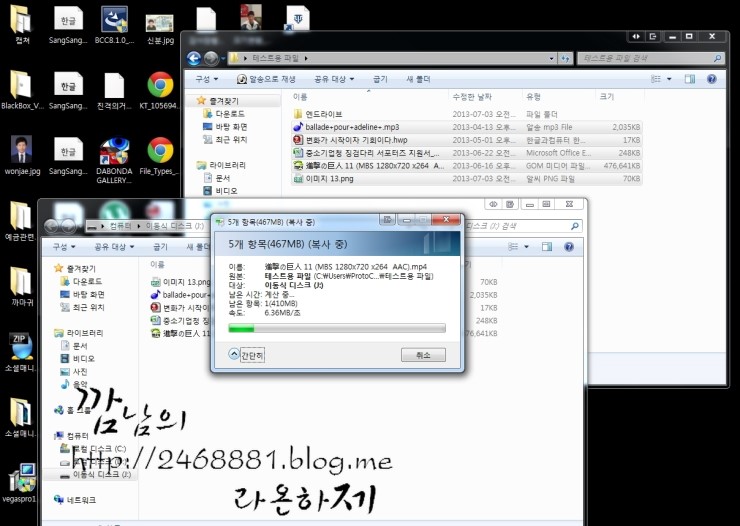The width and height of the screenshot is (740, 526).
Task: Click the 알송으로 재생 play button
Action: coord(265,79)
